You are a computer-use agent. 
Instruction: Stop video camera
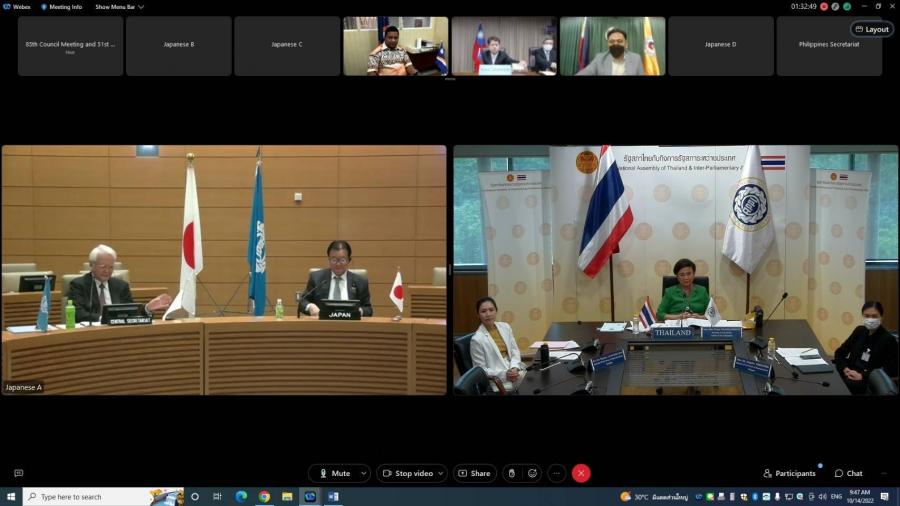point(408,473)
